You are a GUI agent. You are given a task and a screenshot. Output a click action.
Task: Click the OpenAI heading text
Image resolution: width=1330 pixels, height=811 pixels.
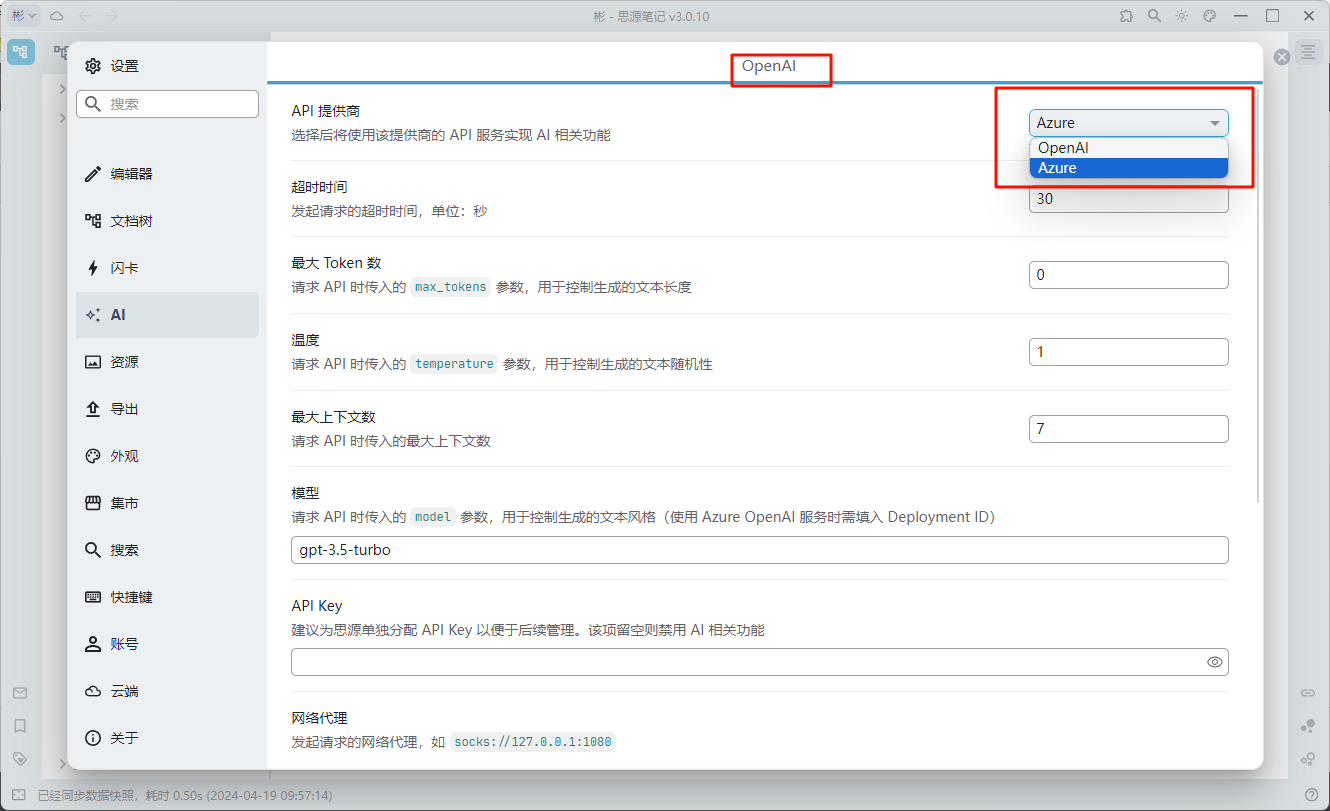768,65
